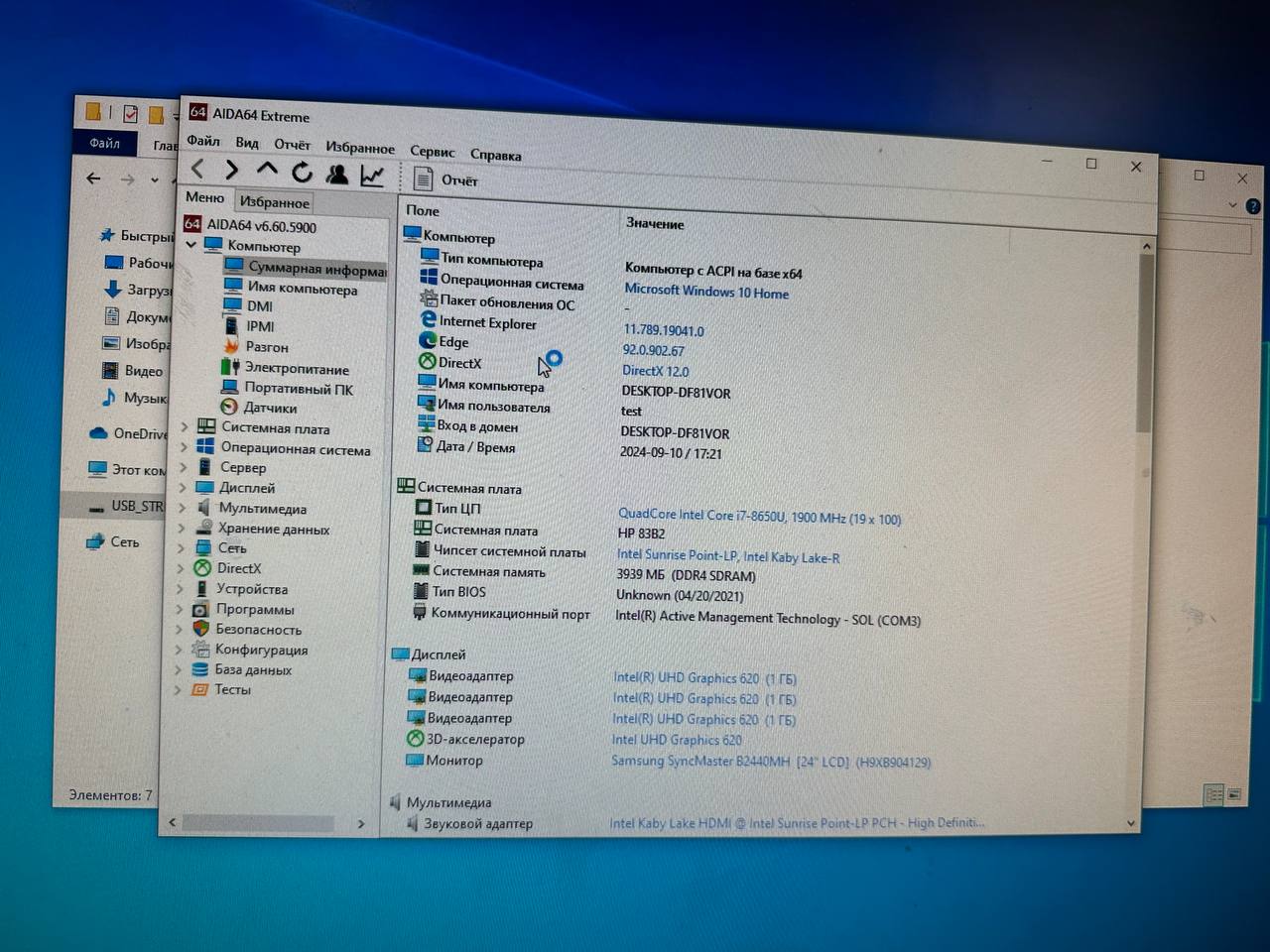
Task: Click the Up arrow in AIDA64 toolbar
Action: coord(266,170)
